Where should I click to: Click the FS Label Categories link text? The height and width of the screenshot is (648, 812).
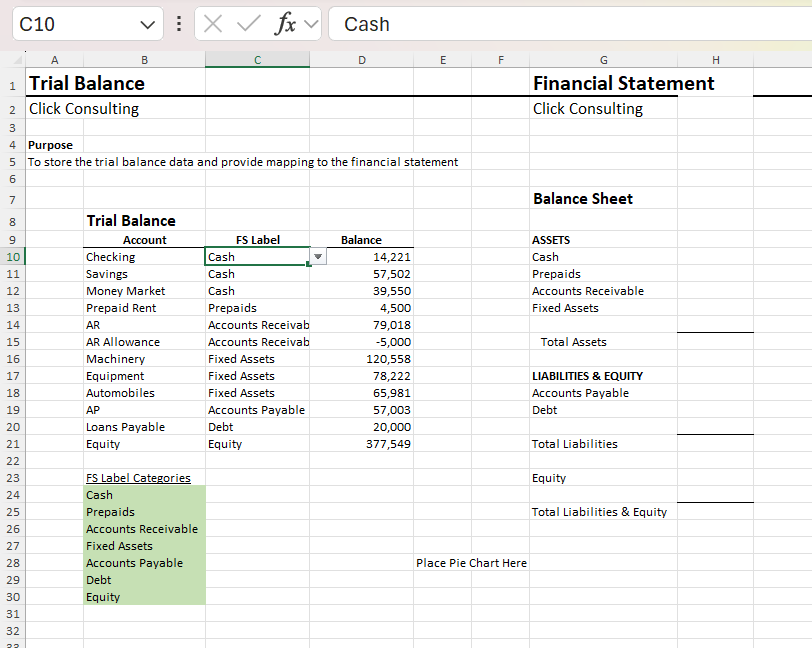click(138, 477)
